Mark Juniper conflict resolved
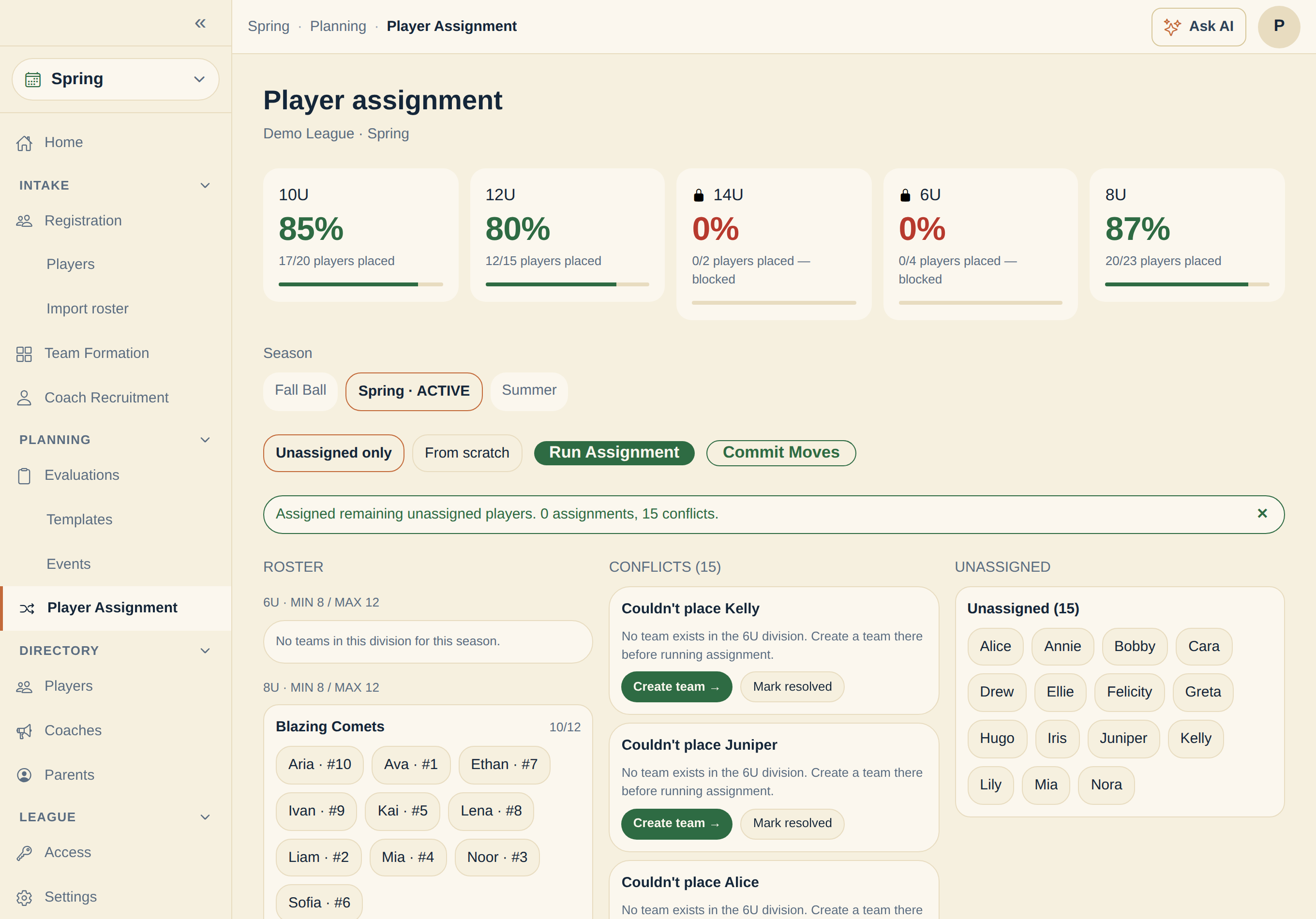This screenshot has height=919, width=1316. pyautogui.click(x=792, y=824)
